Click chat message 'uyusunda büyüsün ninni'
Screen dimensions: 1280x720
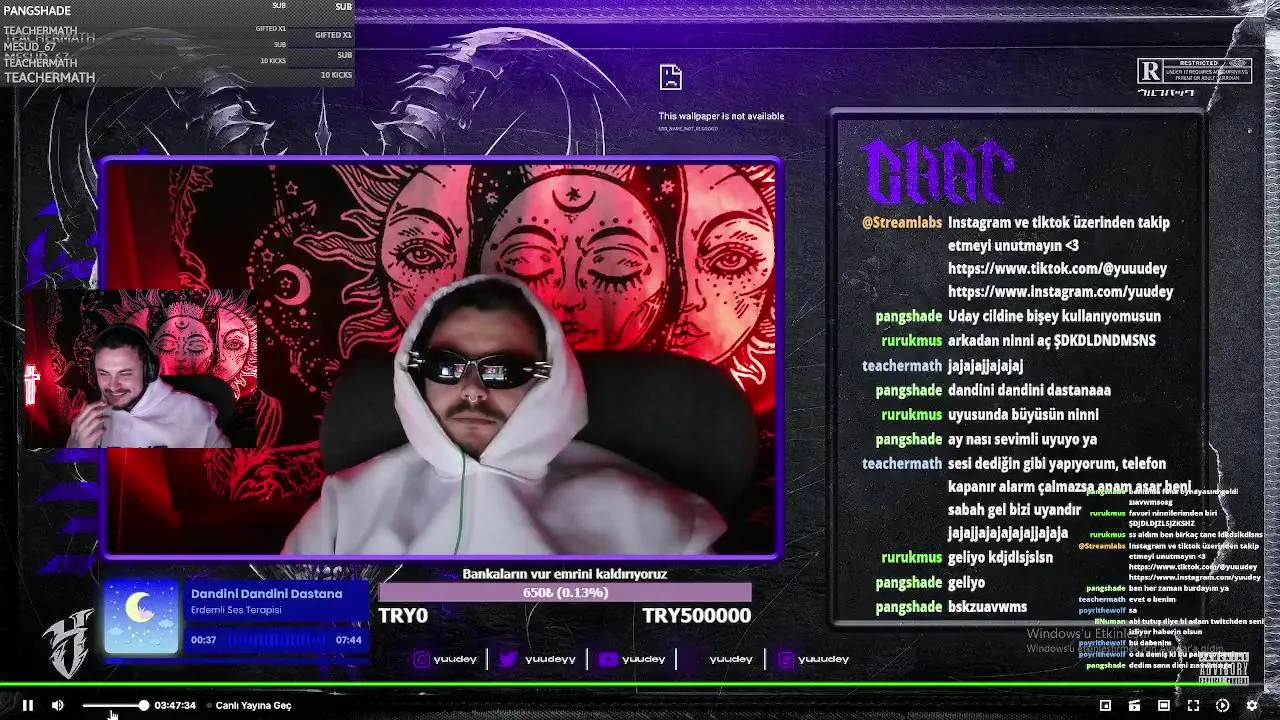(x=1023, y=415)
